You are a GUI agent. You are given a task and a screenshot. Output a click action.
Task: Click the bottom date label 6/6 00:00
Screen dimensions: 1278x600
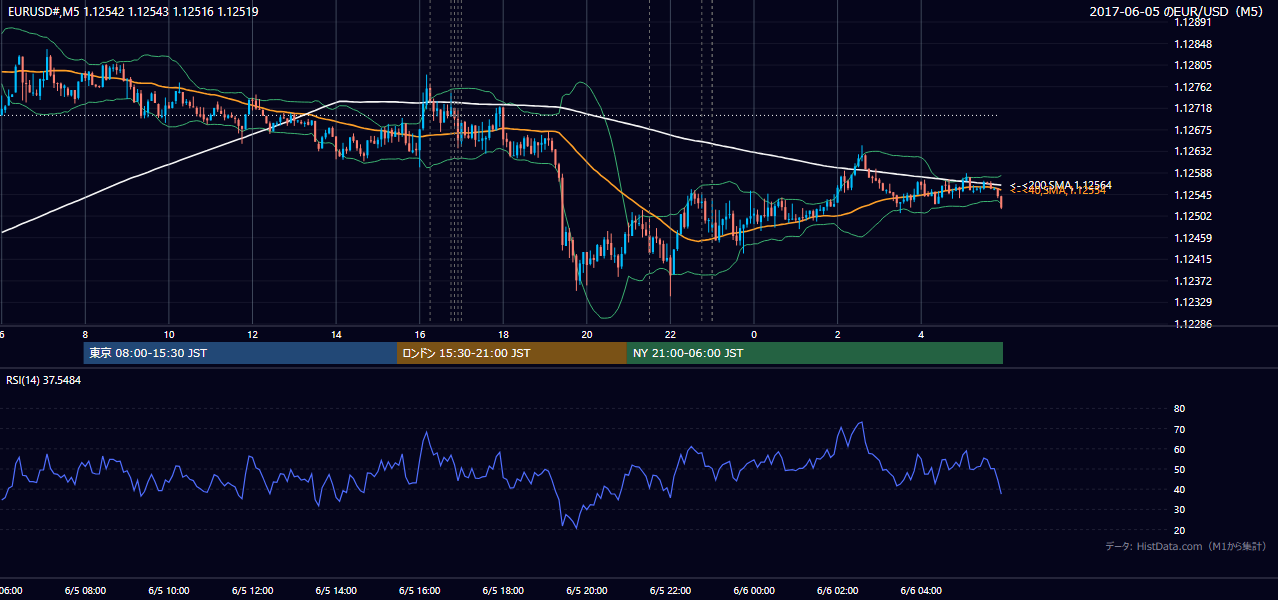pos(754,590)
